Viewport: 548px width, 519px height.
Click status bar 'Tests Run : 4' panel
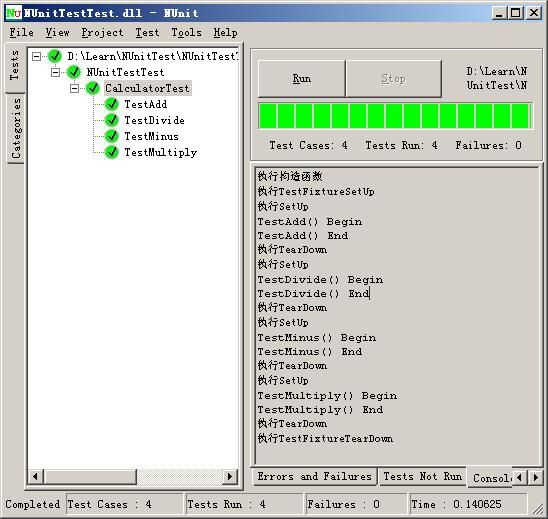244,504
